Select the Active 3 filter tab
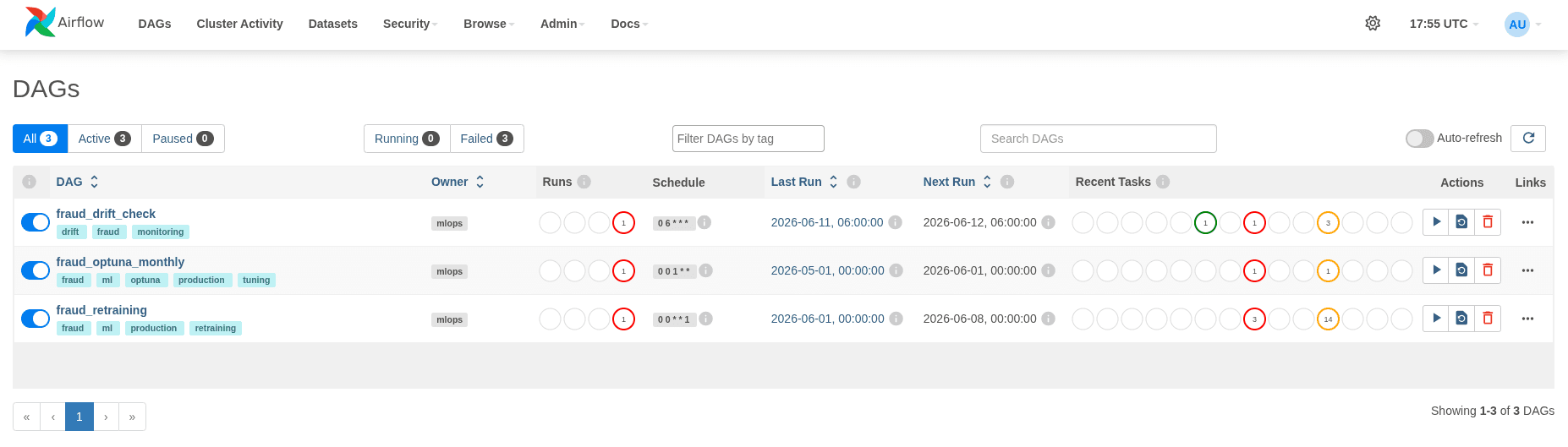This screenshot has height=447, width=1568. tap(104, 139)
